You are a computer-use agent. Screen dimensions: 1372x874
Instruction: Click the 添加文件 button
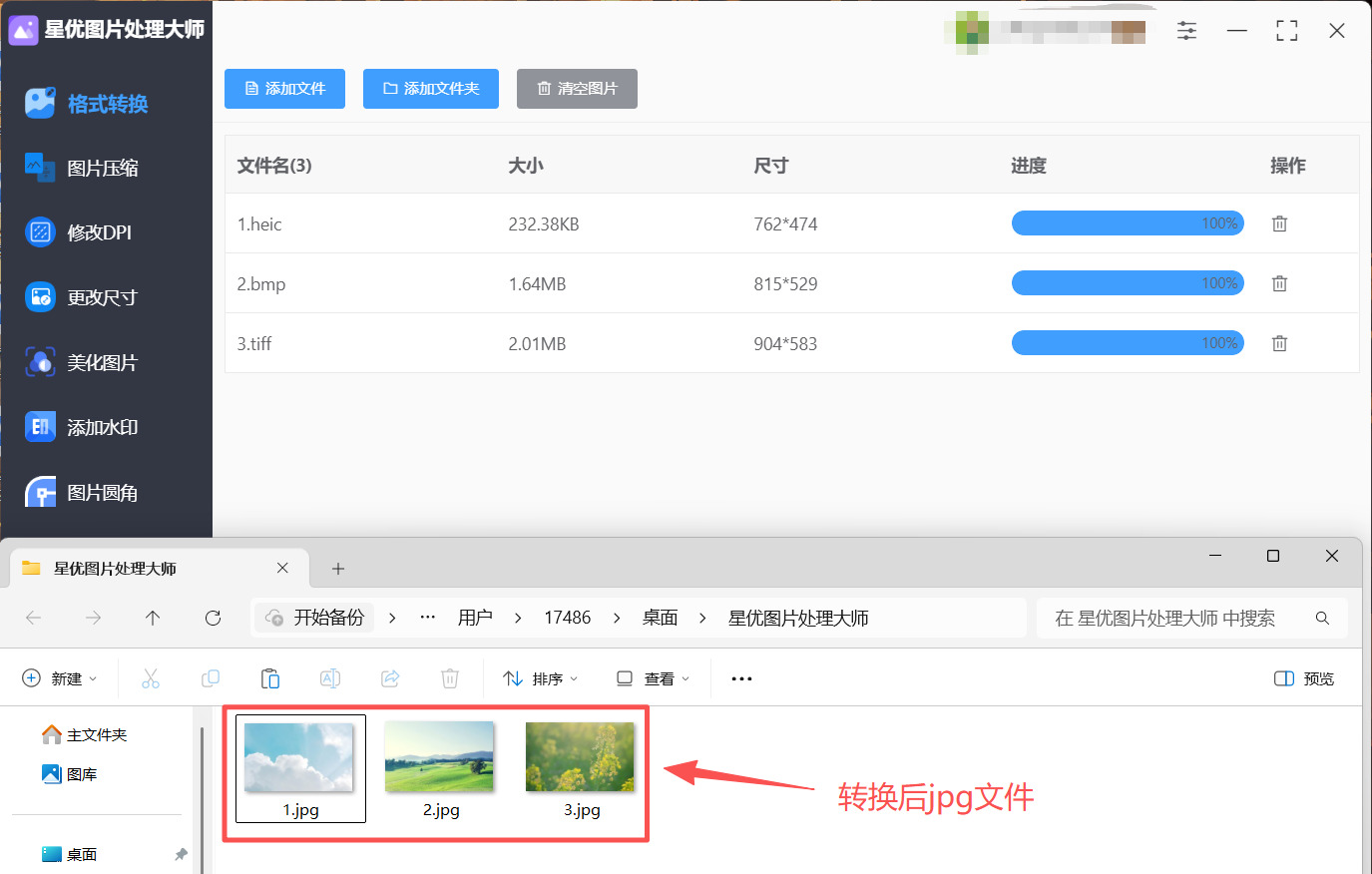pyautogui.click(x=284, y=89)
